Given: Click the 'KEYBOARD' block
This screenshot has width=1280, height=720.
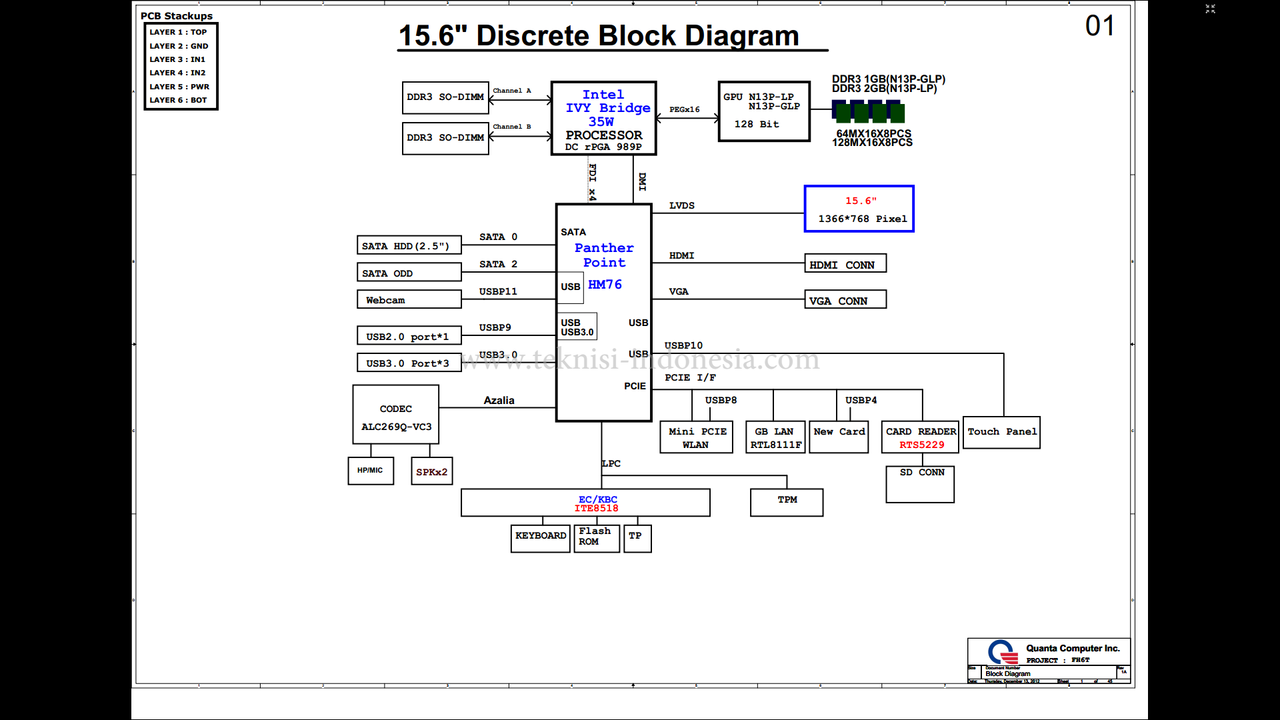Looking at the screenshot, I should pyautogui.click(x=541, y=538).
